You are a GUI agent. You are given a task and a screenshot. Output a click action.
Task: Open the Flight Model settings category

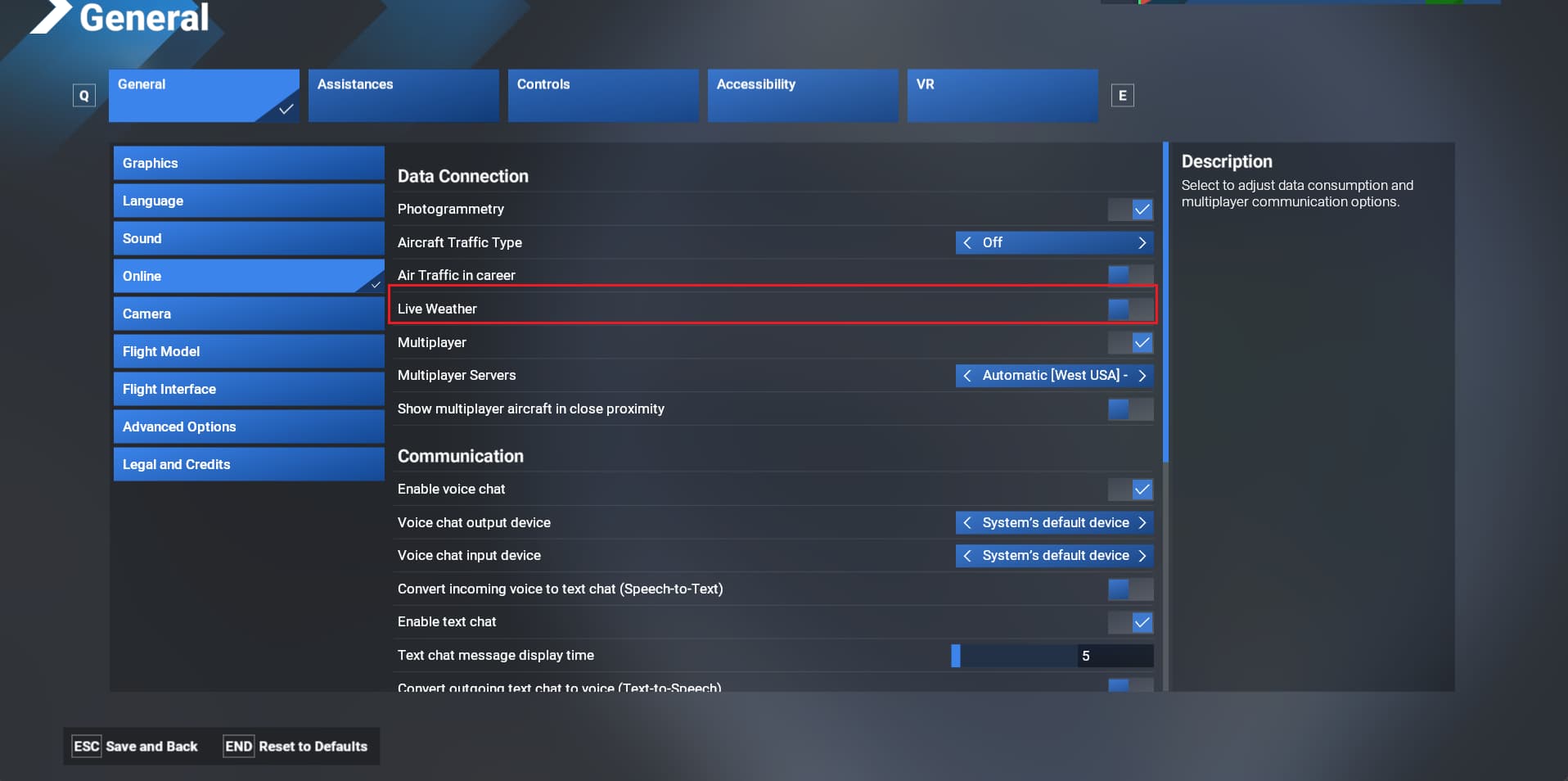pyautogui.click(x=249, y=351)
